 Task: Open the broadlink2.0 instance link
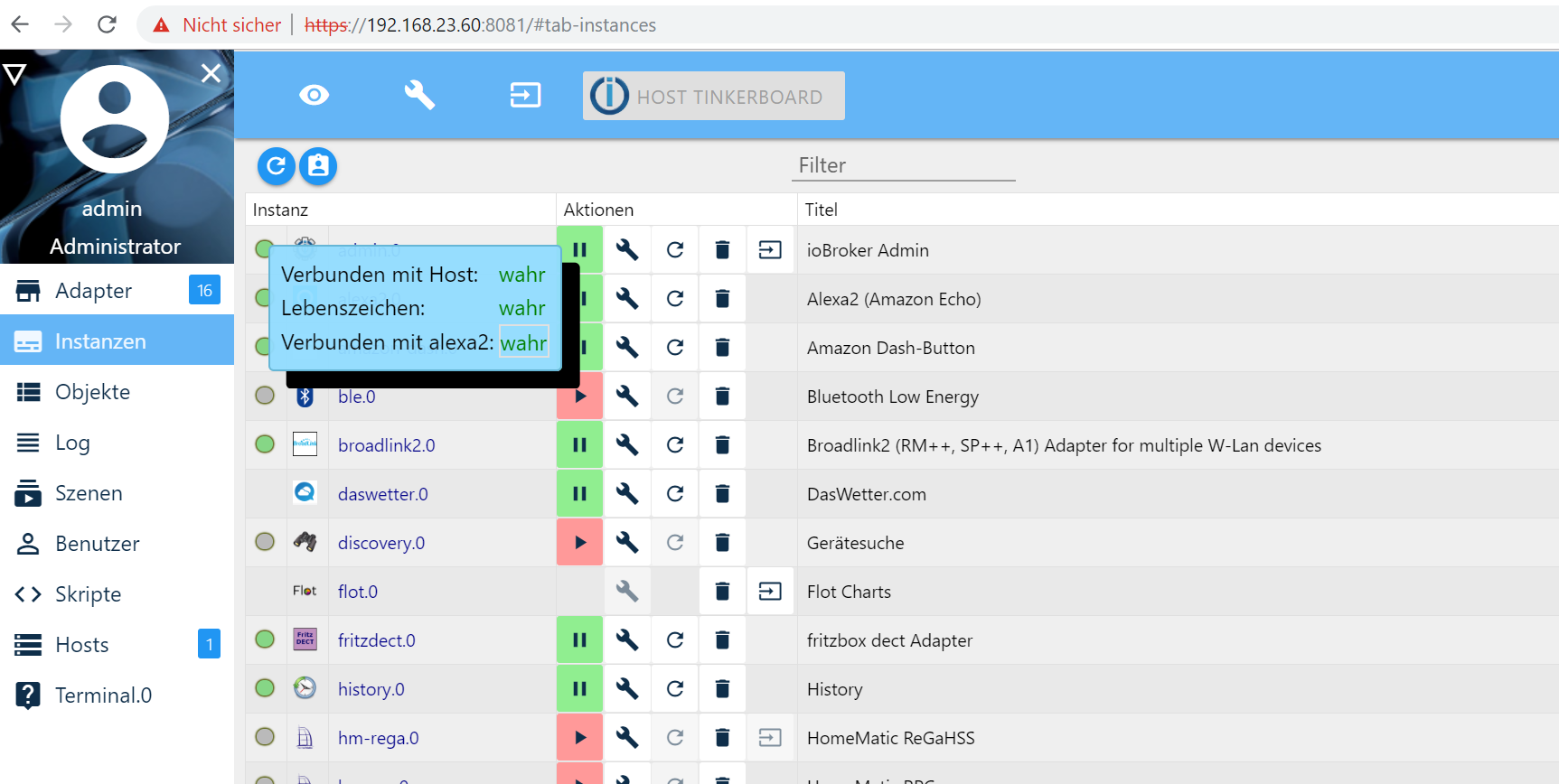click(386, 445)
